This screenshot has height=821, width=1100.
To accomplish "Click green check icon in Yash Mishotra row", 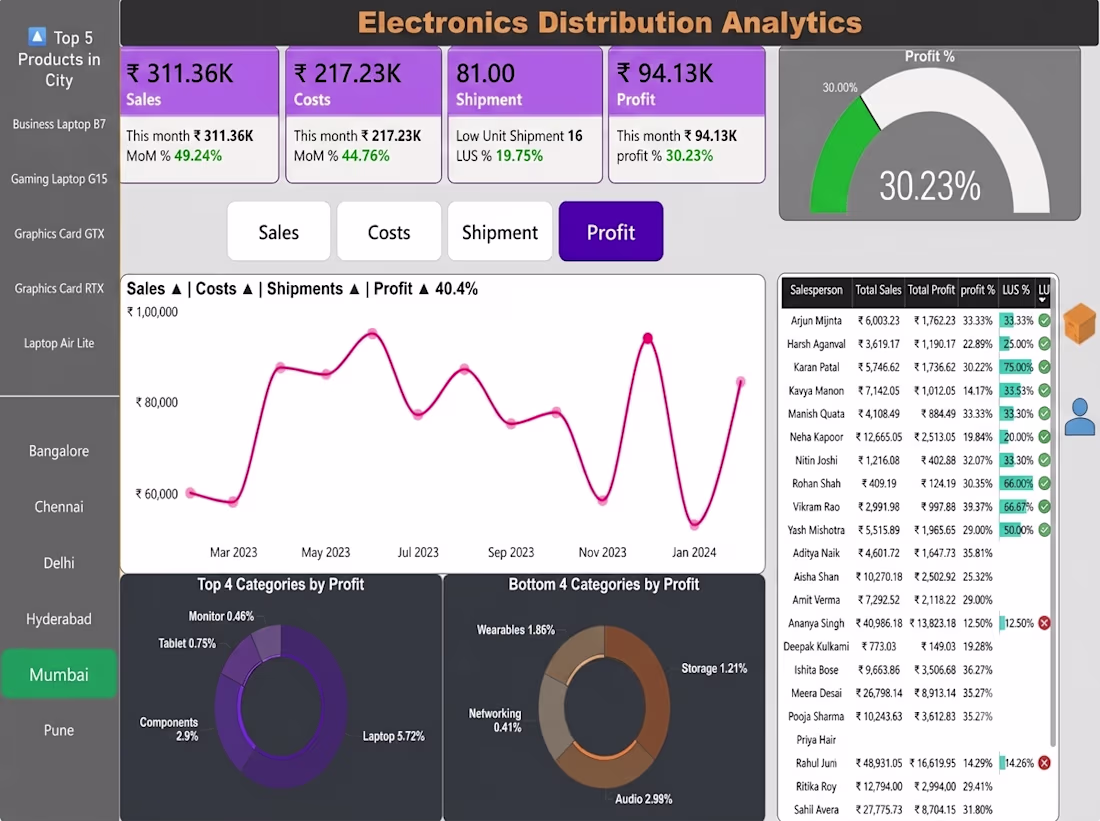I will coord(1044,530).
